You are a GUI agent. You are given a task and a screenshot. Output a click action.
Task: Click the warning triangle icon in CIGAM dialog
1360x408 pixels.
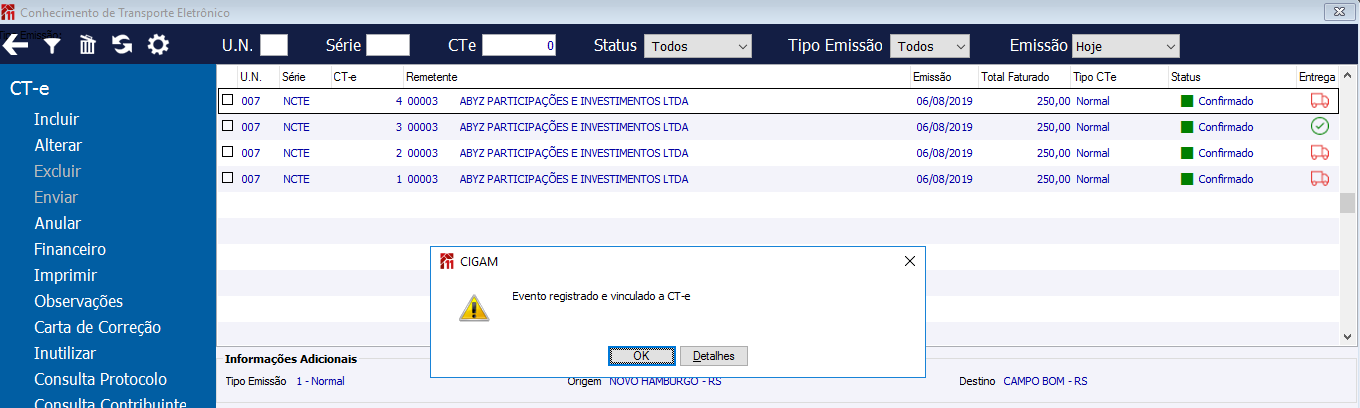click(x=474, y=307)
